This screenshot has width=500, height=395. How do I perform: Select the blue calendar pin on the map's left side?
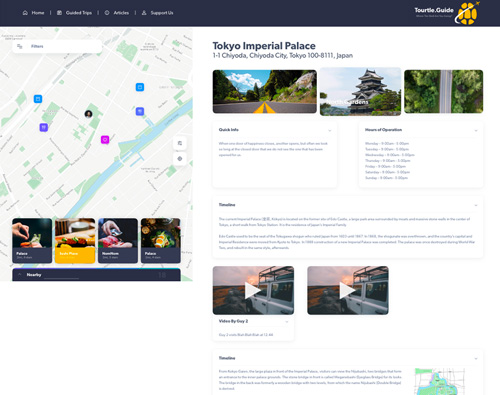coord(38,99)
